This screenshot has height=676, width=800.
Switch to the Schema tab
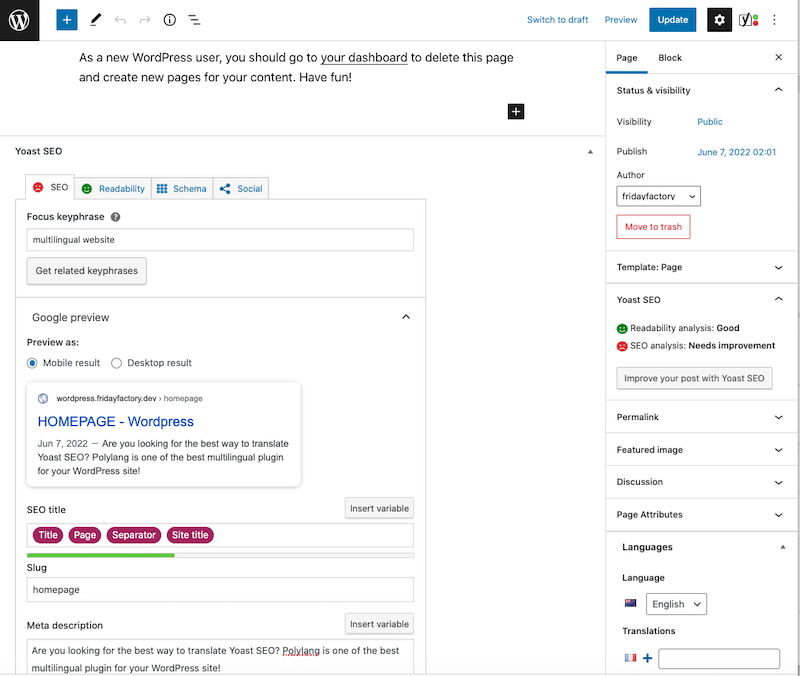point(182,189)
